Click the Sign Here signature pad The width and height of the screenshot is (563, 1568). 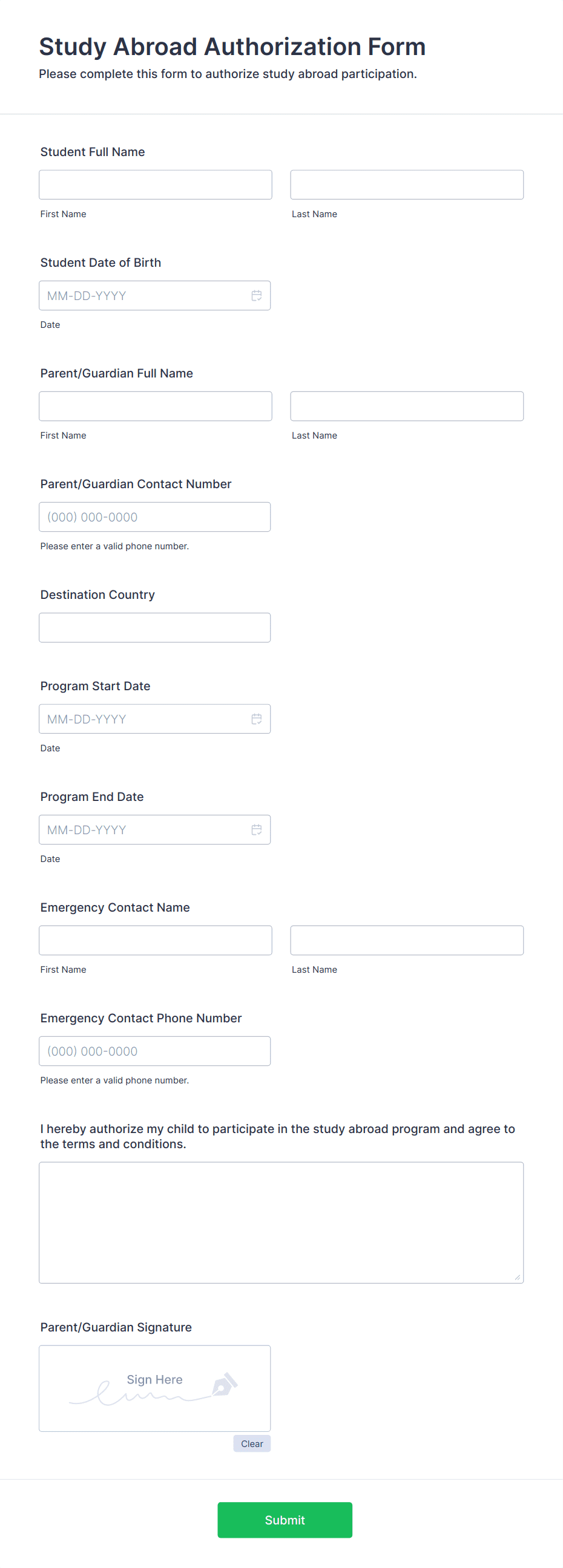pyautogui.click(x=155, y=1388)
